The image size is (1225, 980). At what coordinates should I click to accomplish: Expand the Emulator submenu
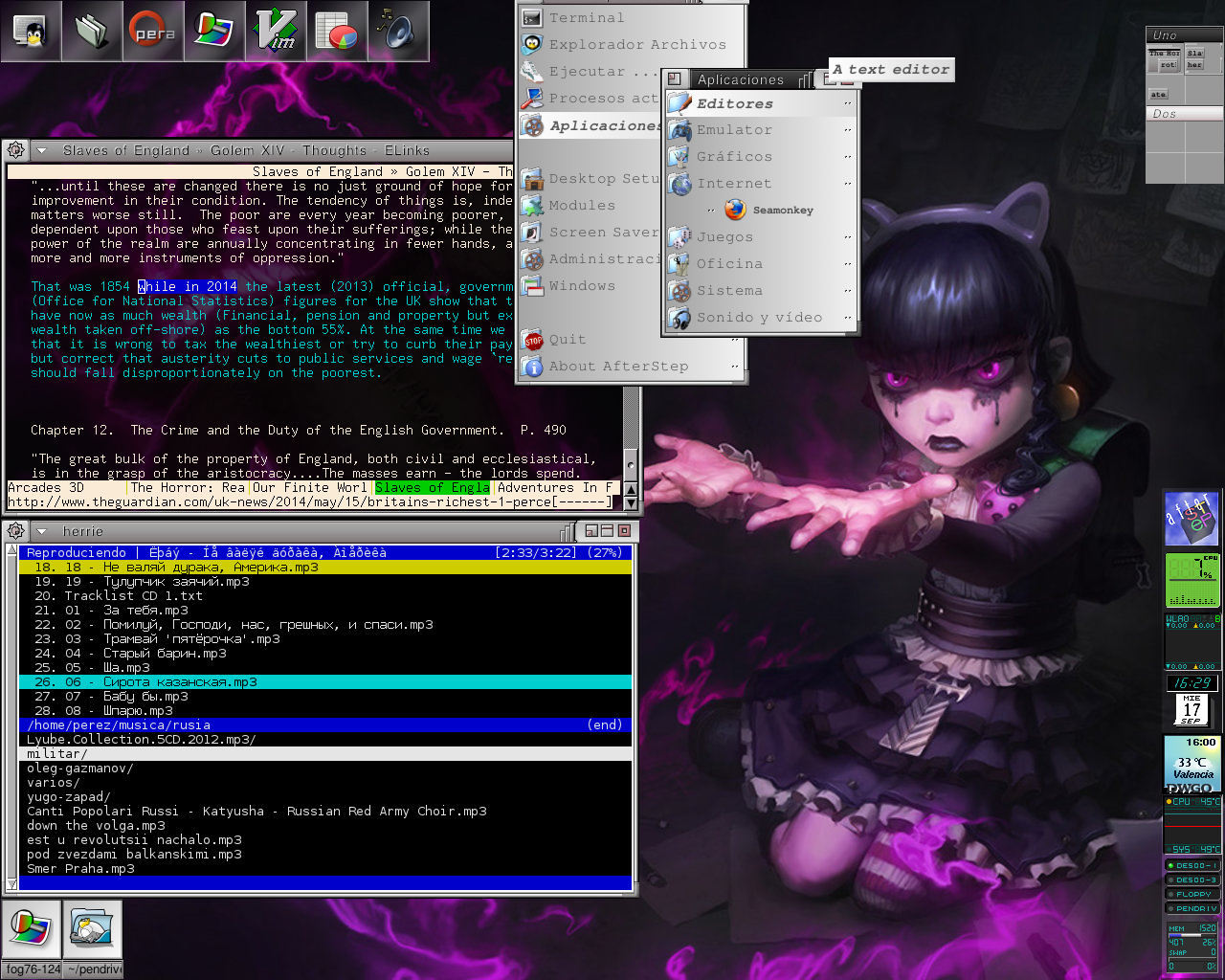(761, 130)
